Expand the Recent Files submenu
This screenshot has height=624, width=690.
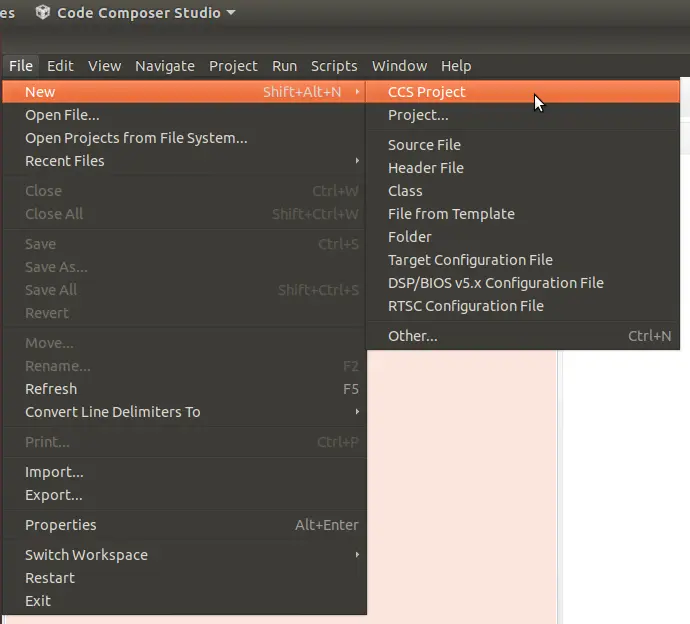pyautogui.click(x=184, y=161)
